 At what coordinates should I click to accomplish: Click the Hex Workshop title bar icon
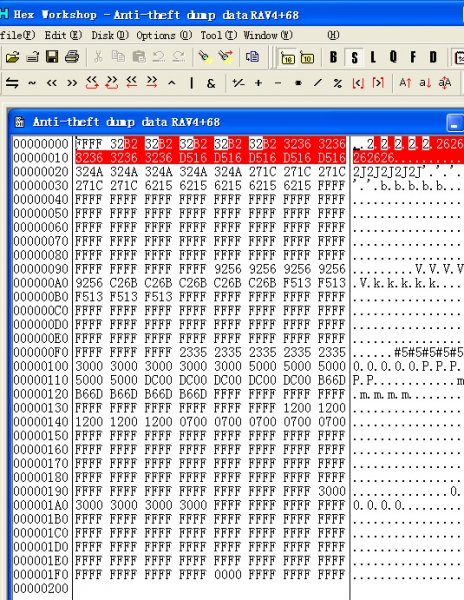[x=4, y=15]
